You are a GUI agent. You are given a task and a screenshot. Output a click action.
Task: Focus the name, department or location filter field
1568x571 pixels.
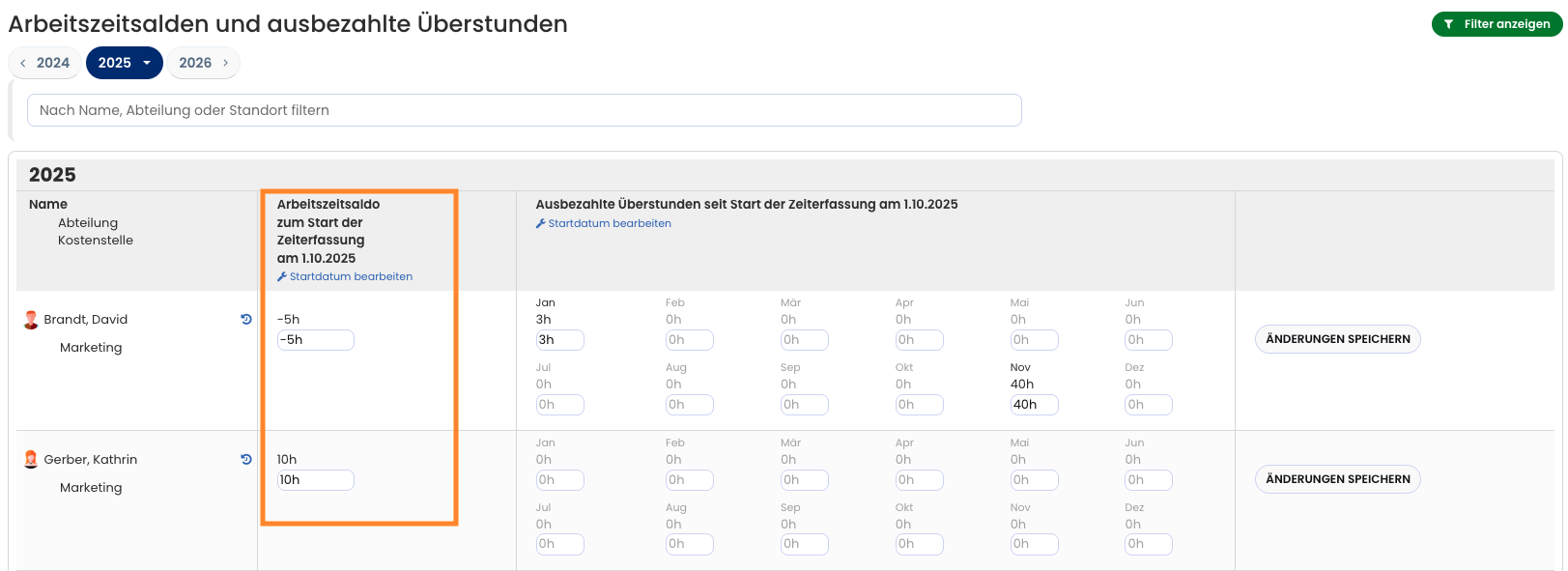(524, 110)
